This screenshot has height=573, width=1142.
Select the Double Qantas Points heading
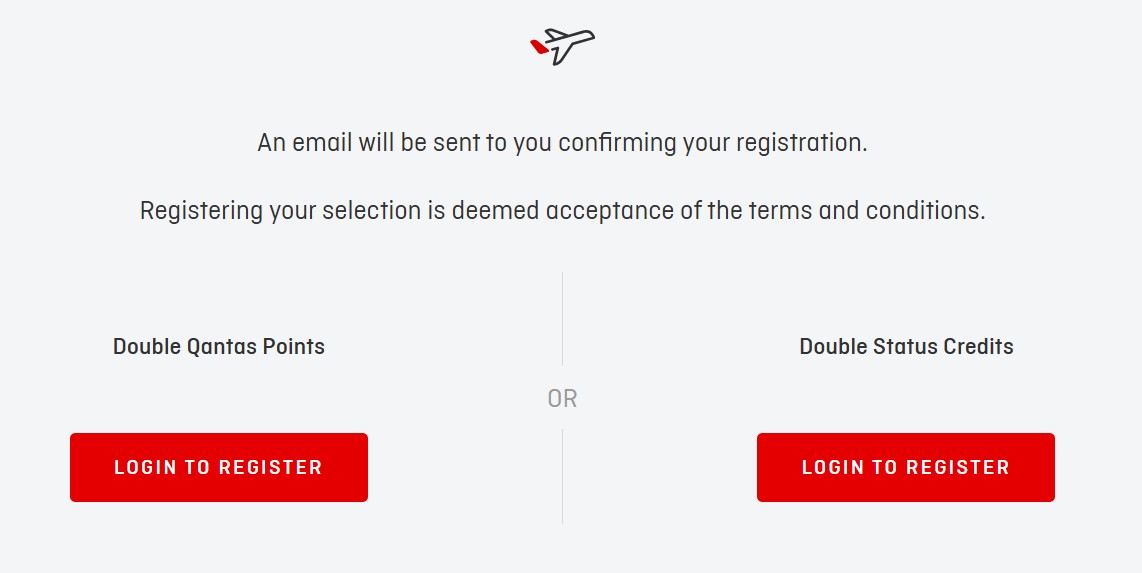click(219, 347)
